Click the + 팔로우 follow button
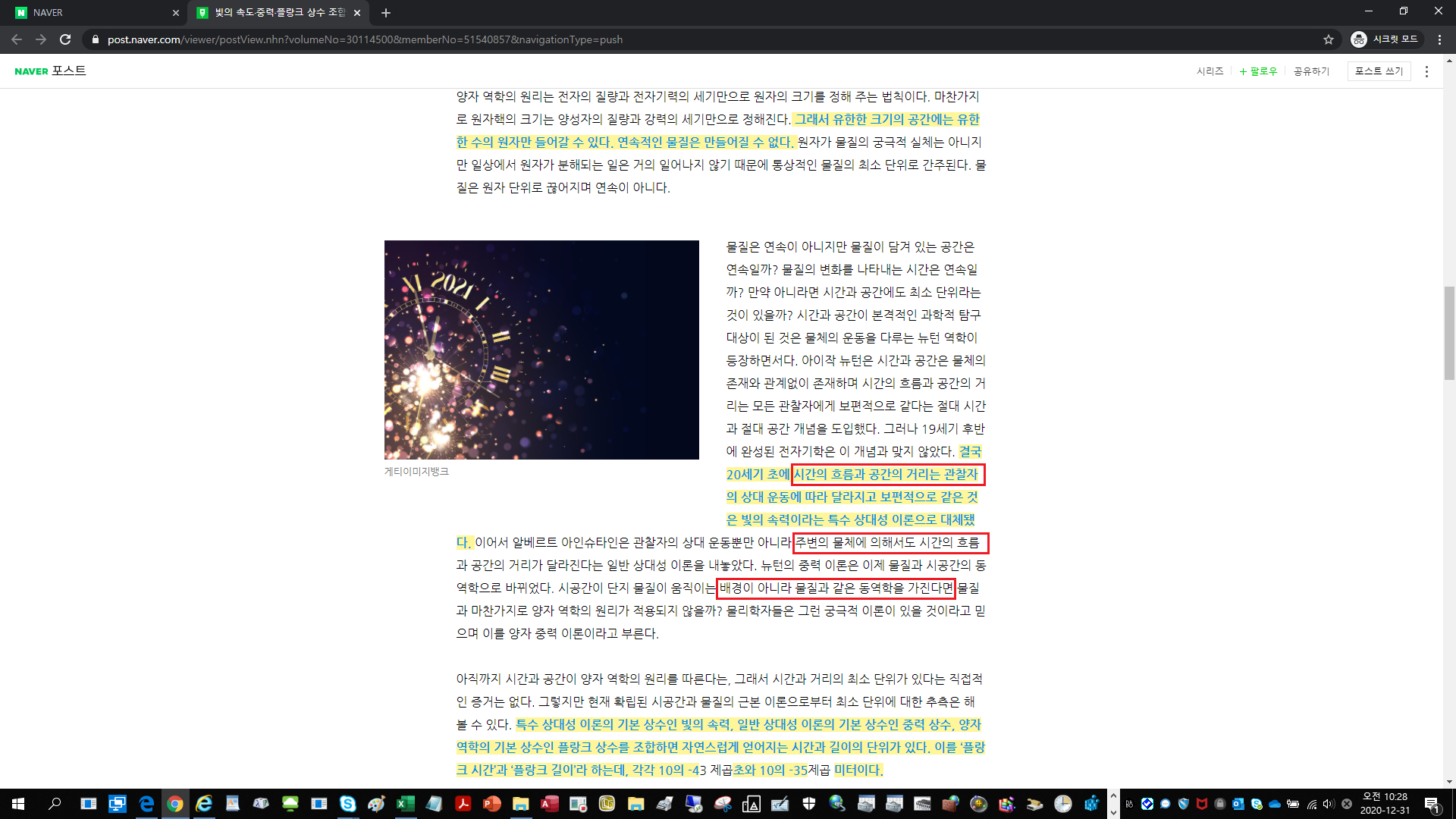Viewport: 1456px width, 819px height. 1258,71
